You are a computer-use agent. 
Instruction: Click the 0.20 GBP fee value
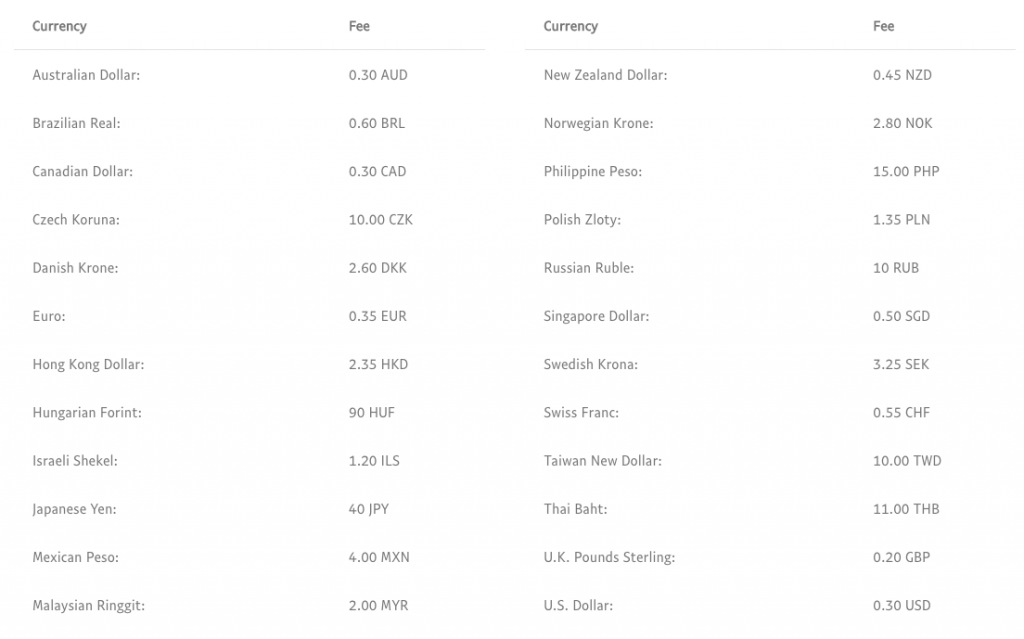pyautogui.click(x=901, y=557)
